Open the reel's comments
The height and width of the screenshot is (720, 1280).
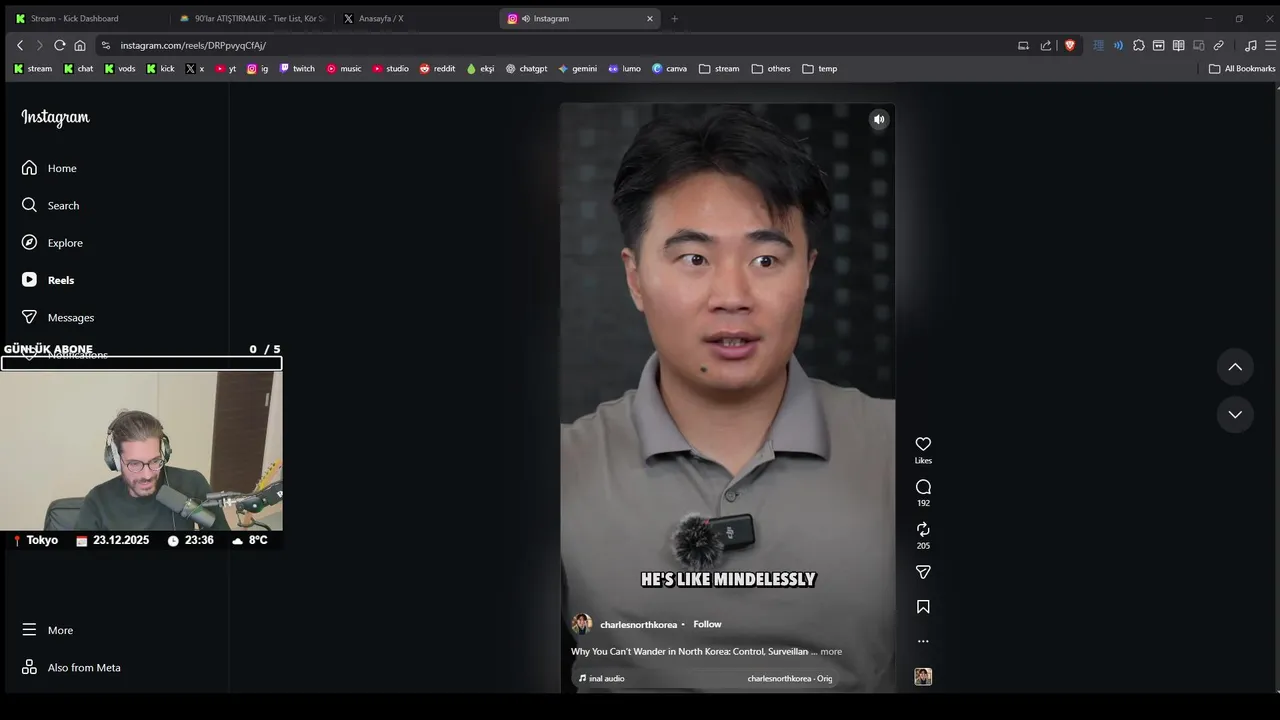pyautogui.click(x=923, y=487)
